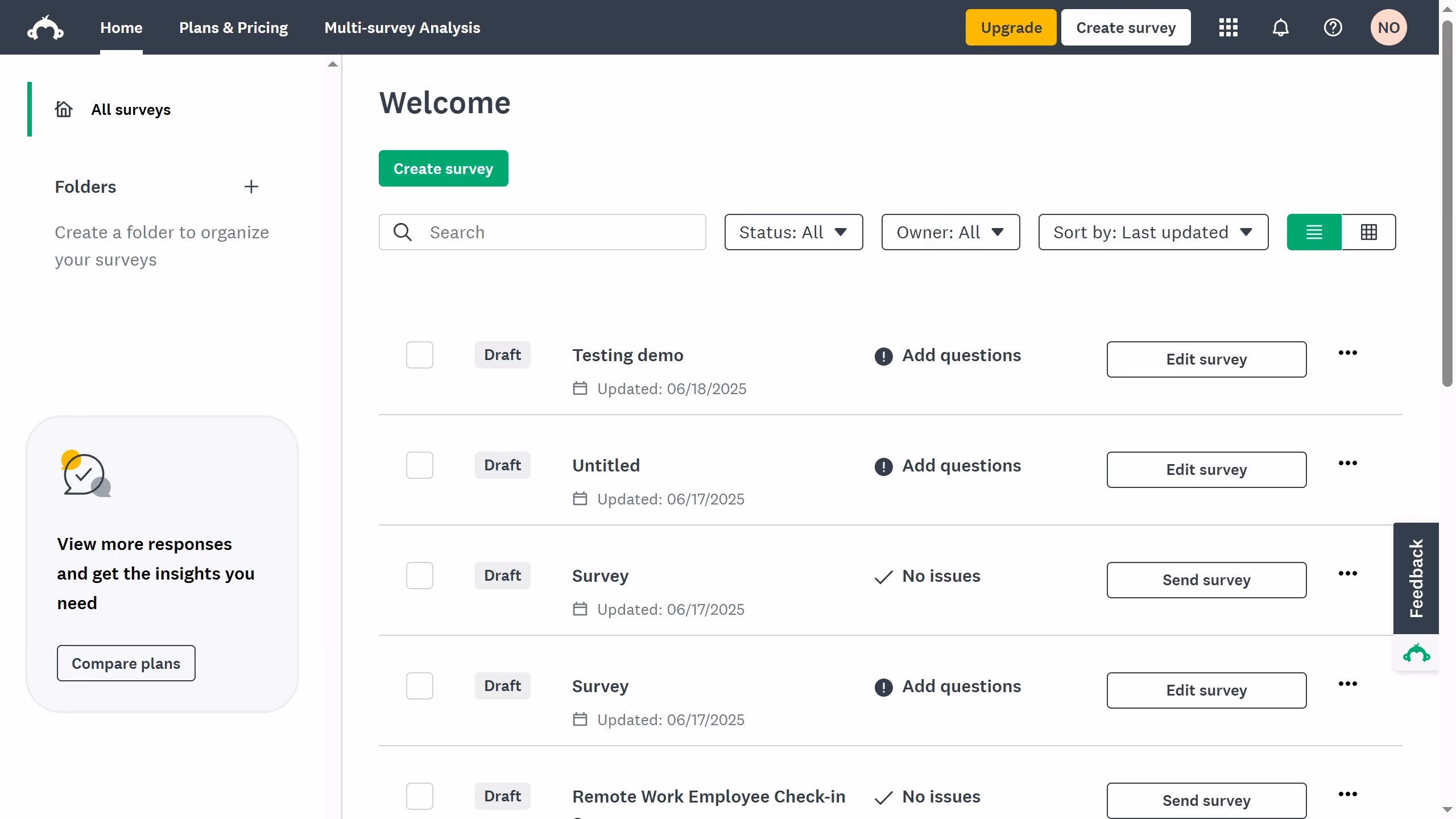Click the page vertical scrollbar thumb
The image size is (1456, 819).
(x=1447, y=205)
